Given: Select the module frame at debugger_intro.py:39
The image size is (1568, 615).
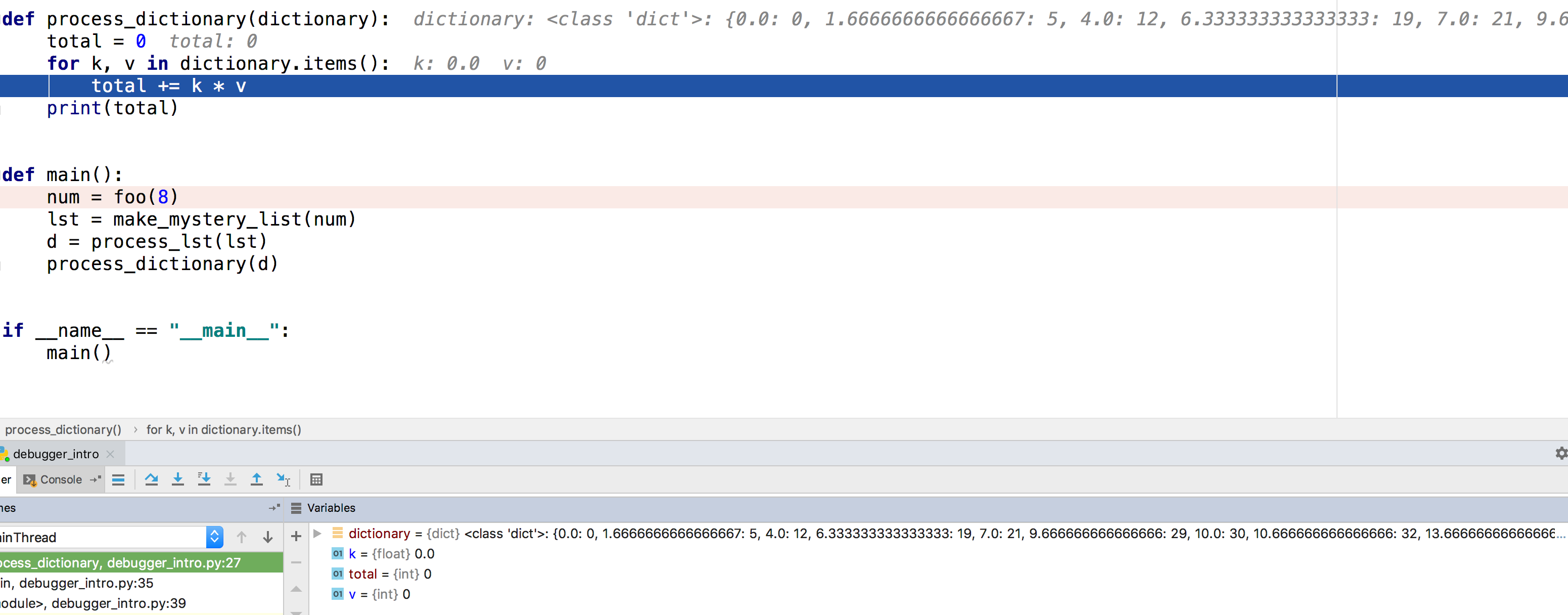Looking at the screenshot, I should (x=141, y=603).
